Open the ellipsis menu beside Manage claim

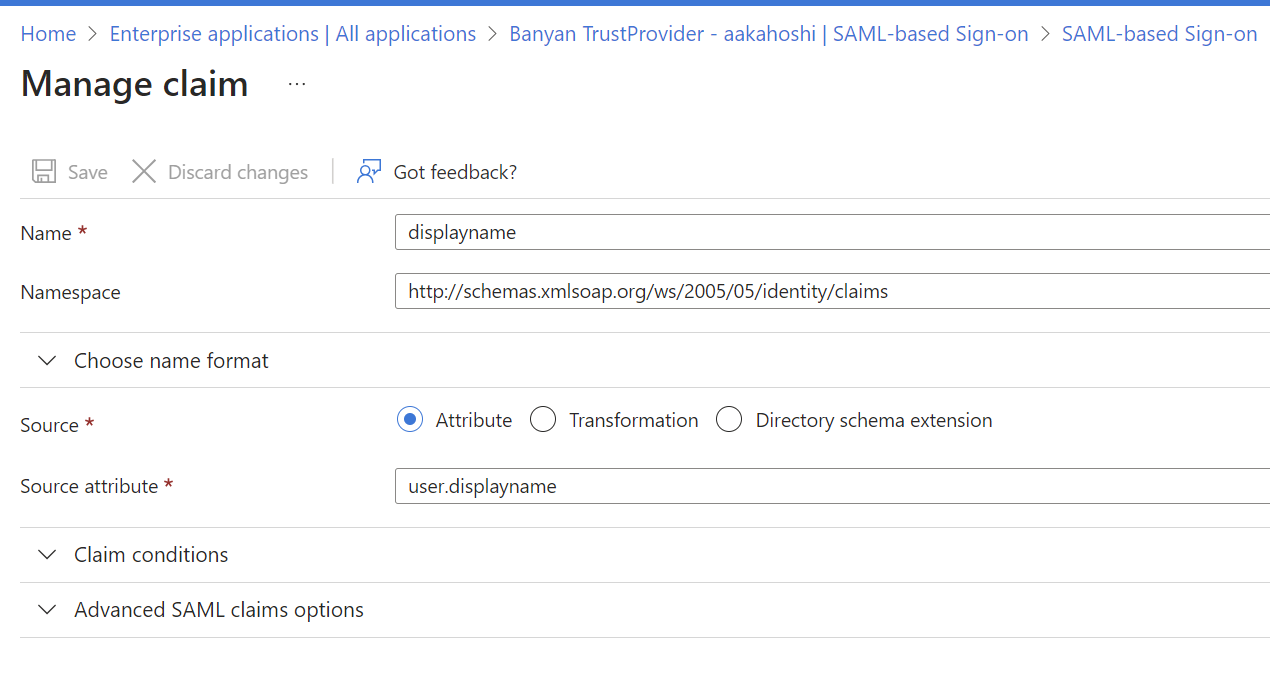[x=297, y=85]
